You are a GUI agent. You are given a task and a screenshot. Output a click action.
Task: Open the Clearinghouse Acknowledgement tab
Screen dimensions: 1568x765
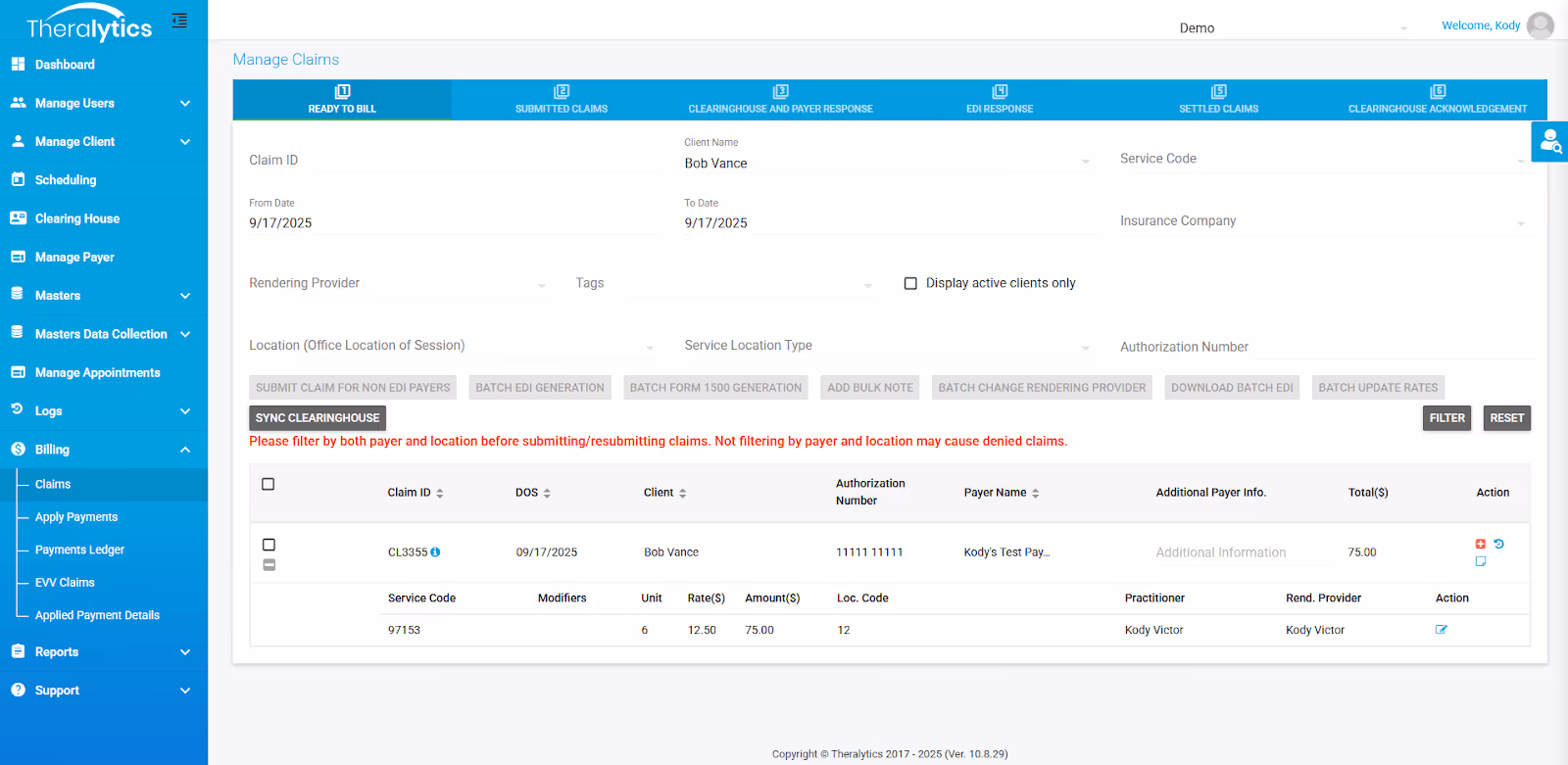point(1438,100)
